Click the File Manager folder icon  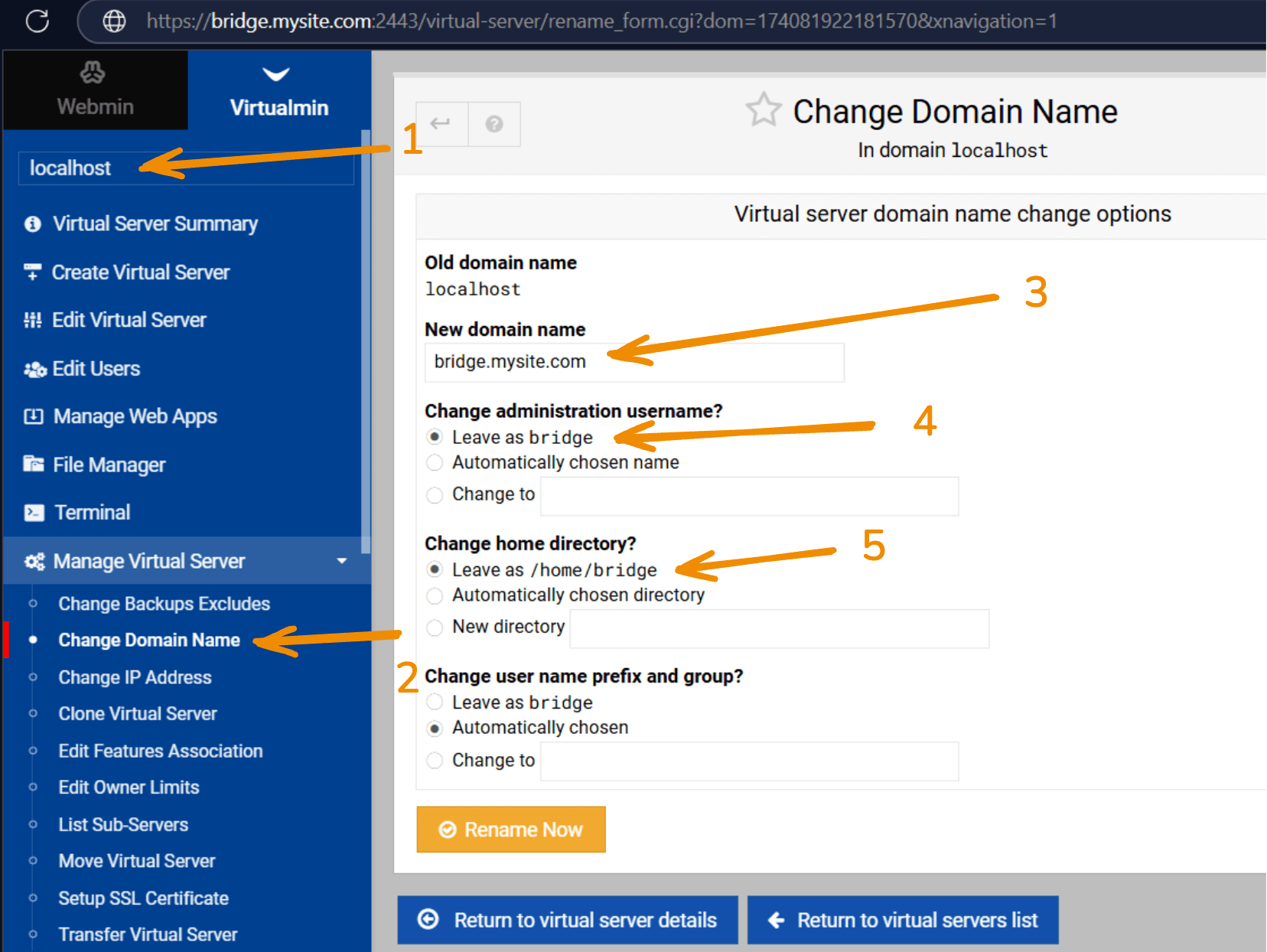click(x=34, y=465)
